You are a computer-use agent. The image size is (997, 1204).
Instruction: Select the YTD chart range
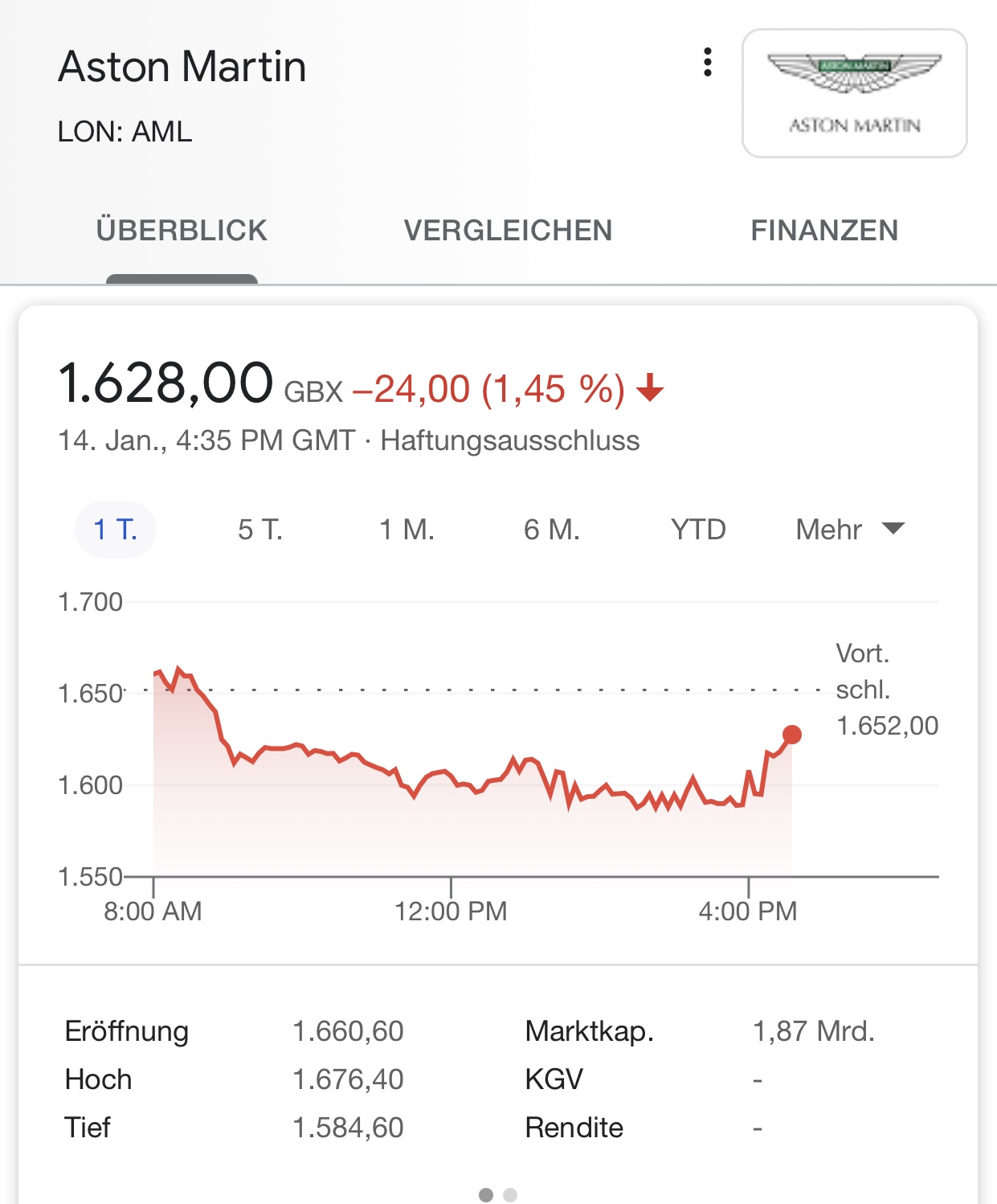(698, 530)
